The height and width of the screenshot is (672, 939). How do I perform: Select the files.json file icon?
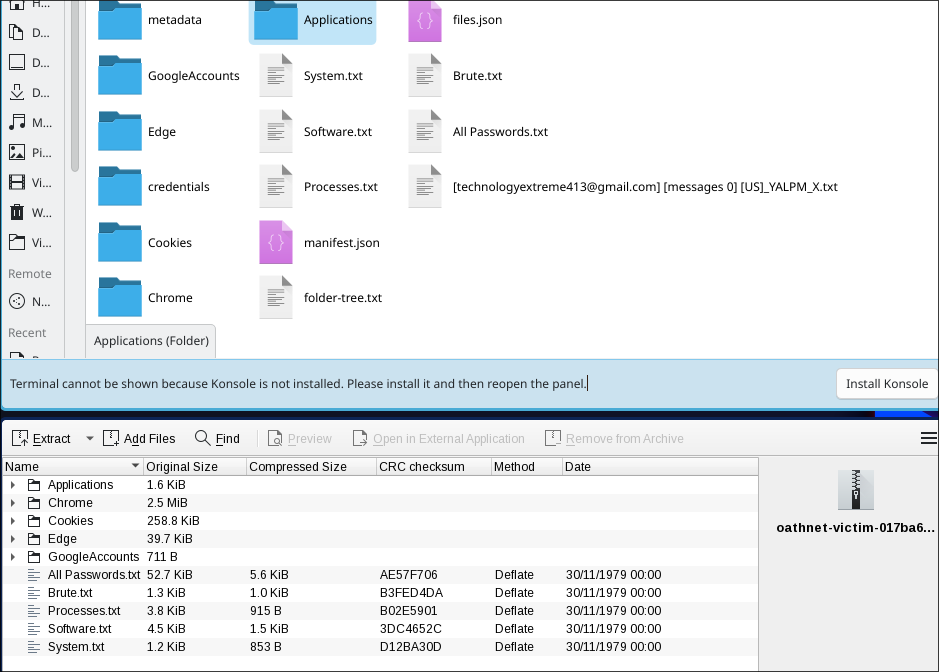[425, 21]
